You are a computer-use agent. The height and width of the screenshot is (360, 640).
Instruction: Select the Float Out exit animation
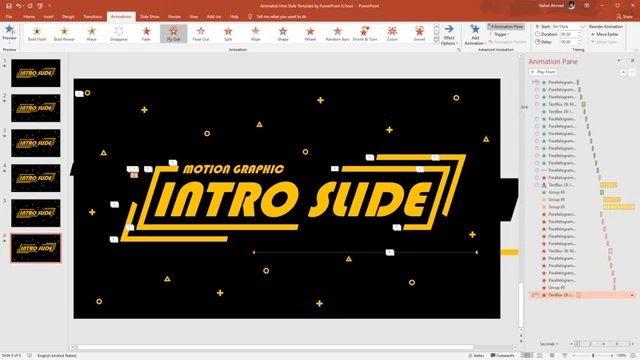201,33
